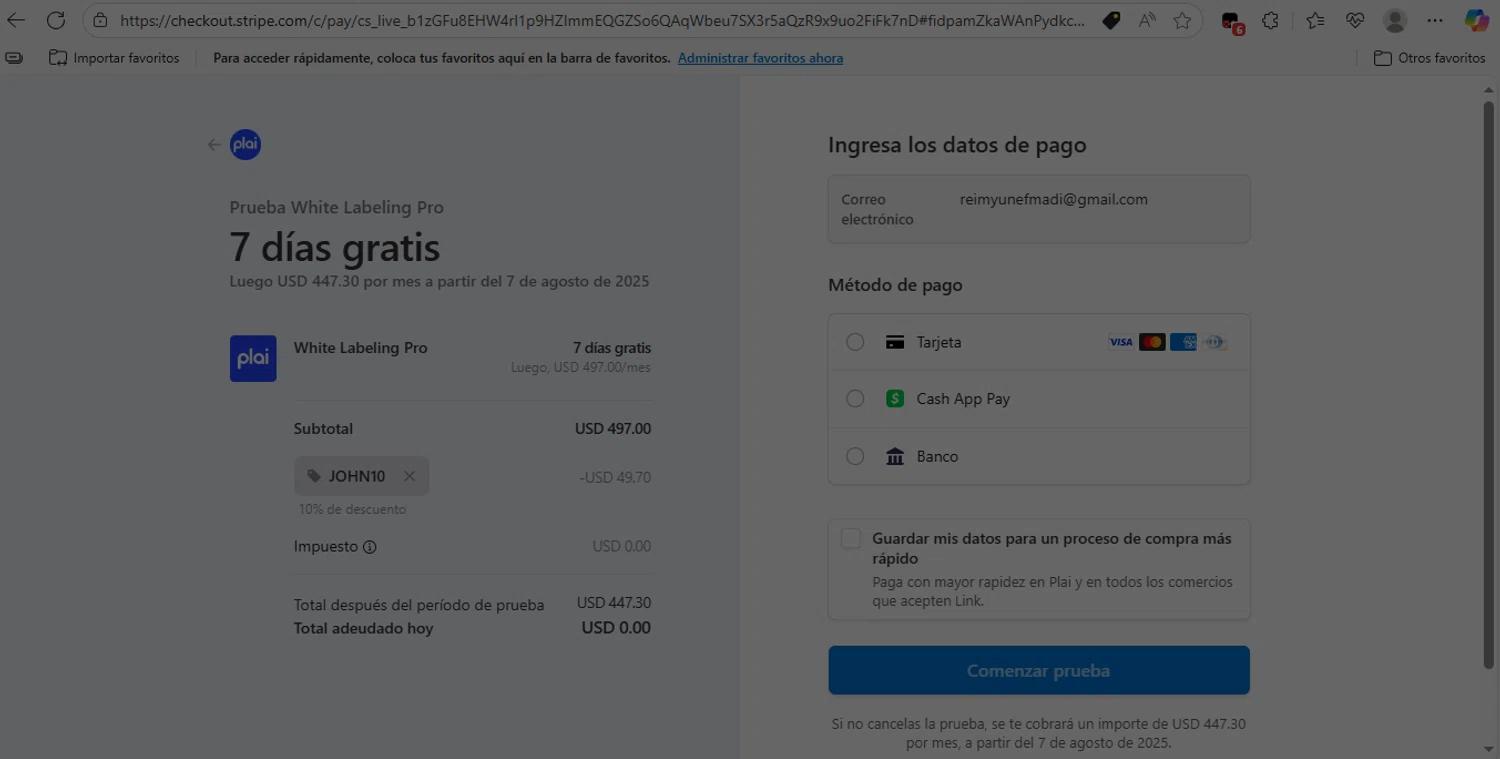Click the "USD 447.30" total after trial amount
The height and width of the screenshot is (759, 1500).
(x=614, y=603)
